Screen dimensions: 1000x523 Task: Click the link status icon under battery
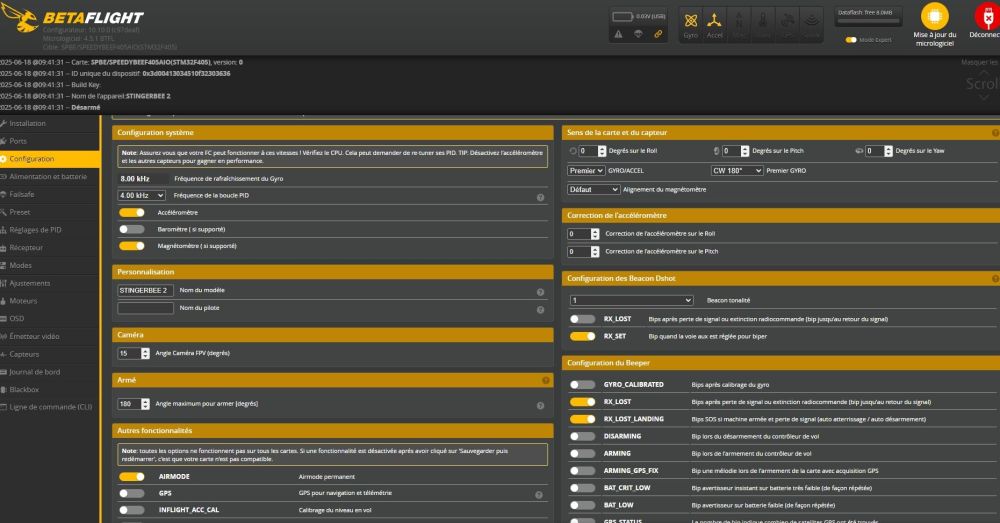(x=658, y=34)
